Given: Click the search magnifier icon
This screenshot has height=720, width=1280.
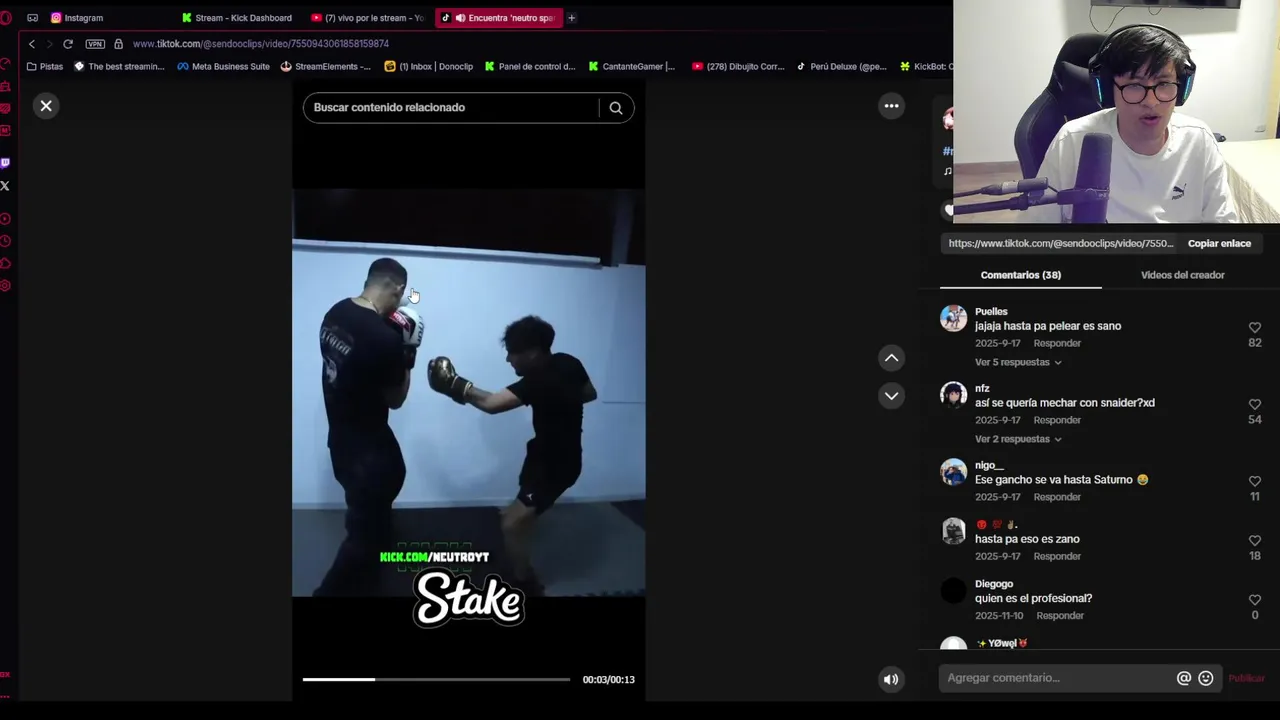Looking at the screenshot, I should coord(616,108).
